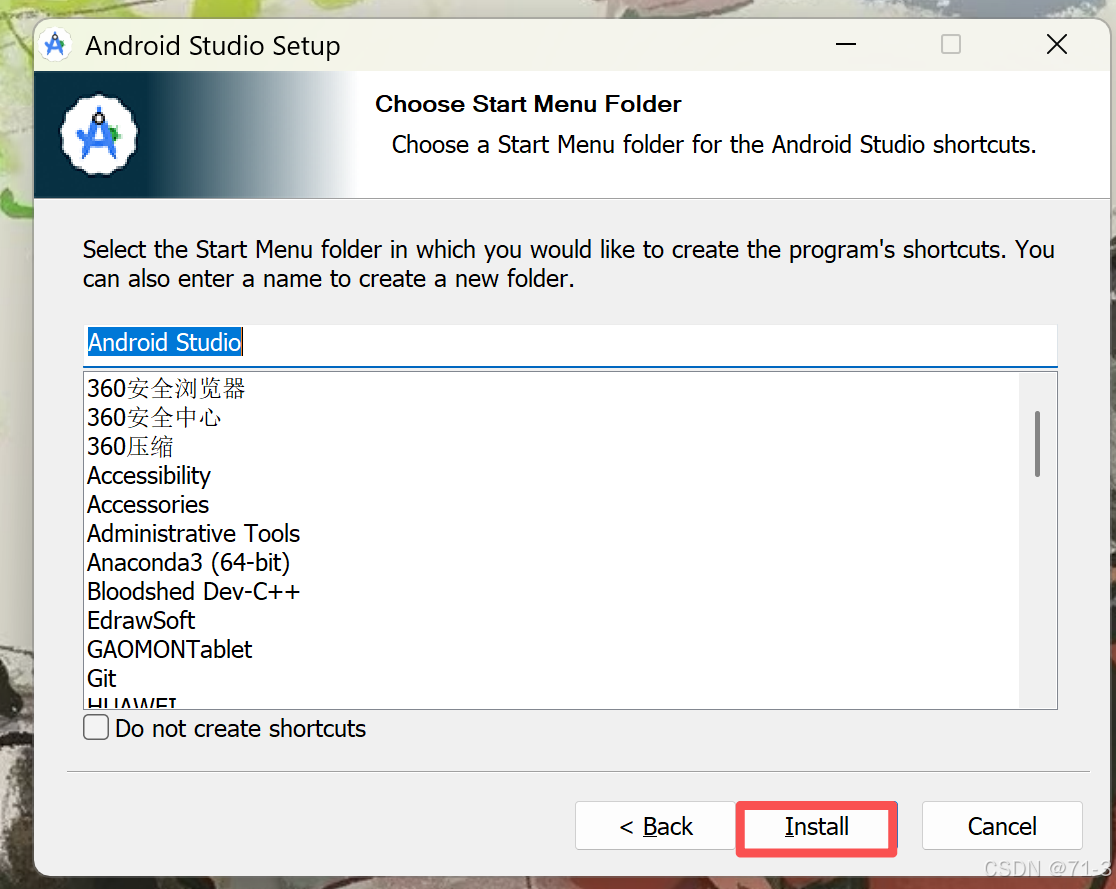This screenshot has width=1116, height=889.
Task: Click the folder list scrollbar thumb
Action: click(1037, 443)
